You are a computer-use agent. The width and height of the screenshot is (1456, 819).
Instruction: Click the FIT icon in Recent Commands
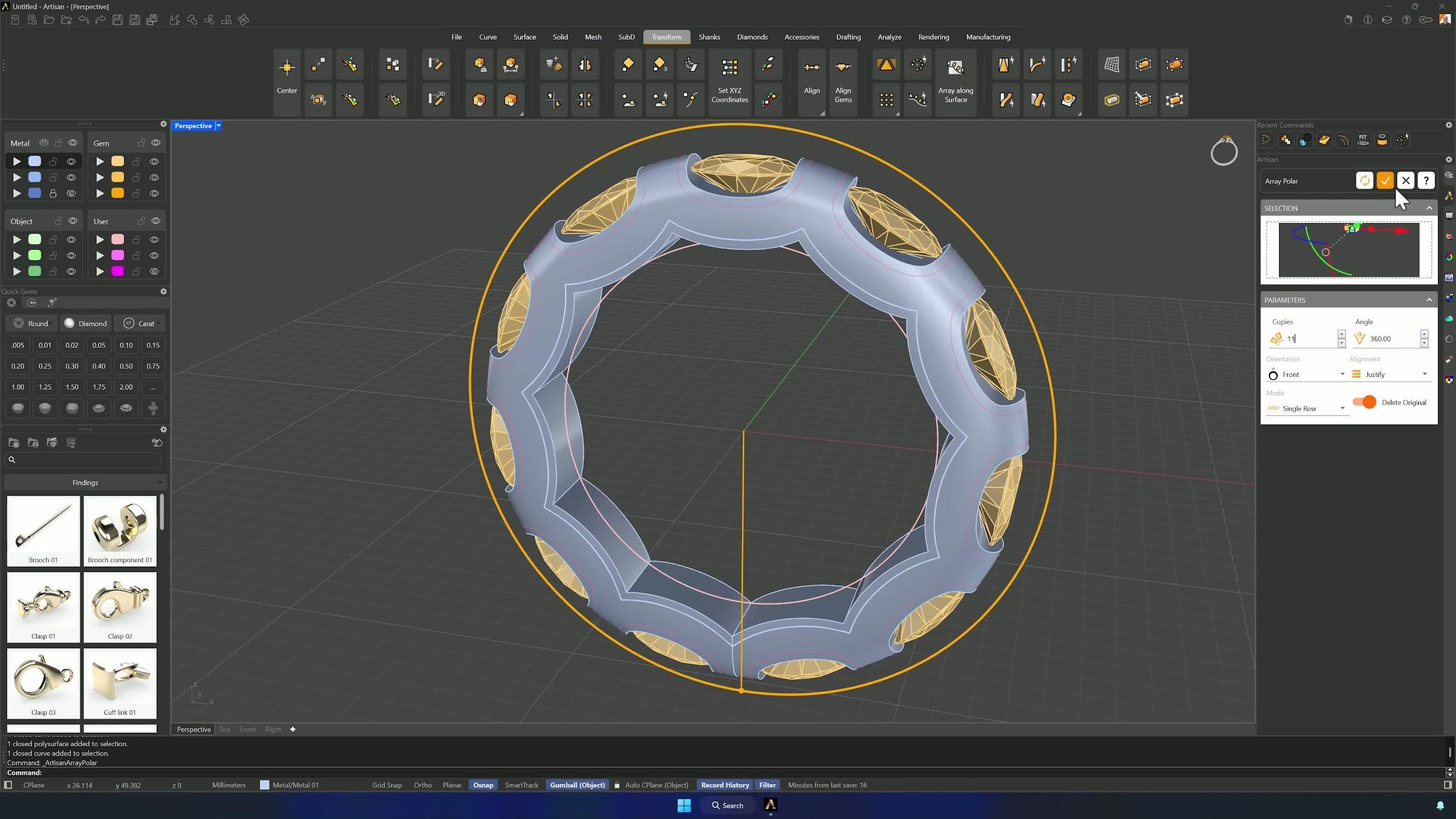(x=1362, y=140)
